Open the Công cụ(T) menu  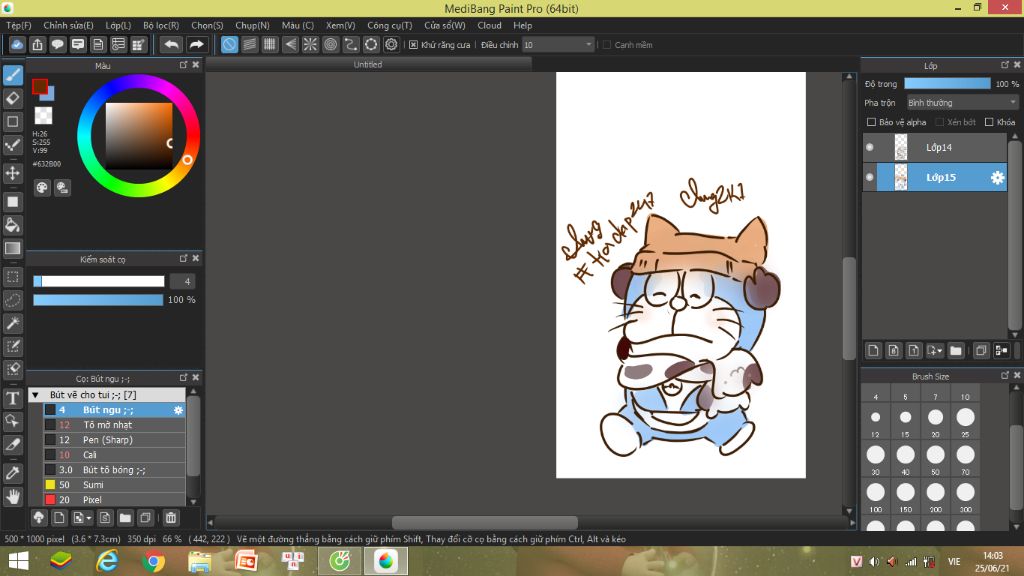(390, 25)
